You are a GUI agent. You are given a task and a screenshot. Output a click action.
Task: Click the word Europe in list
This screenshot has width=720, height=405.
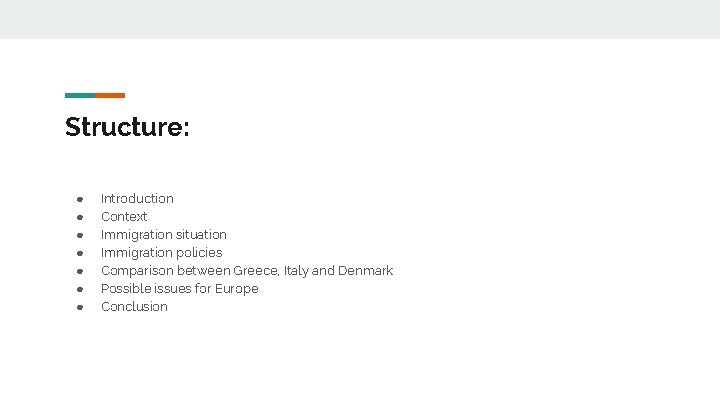coord(236,289)
